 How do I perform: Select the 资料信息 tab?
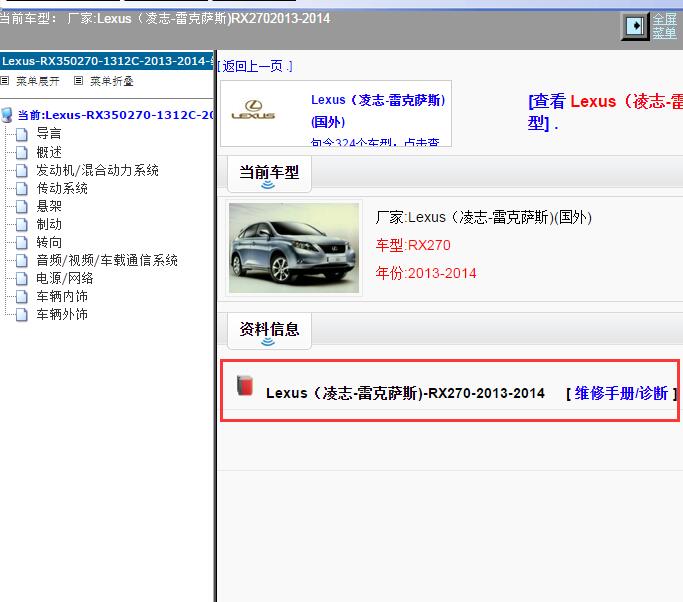tap(269, 330)
